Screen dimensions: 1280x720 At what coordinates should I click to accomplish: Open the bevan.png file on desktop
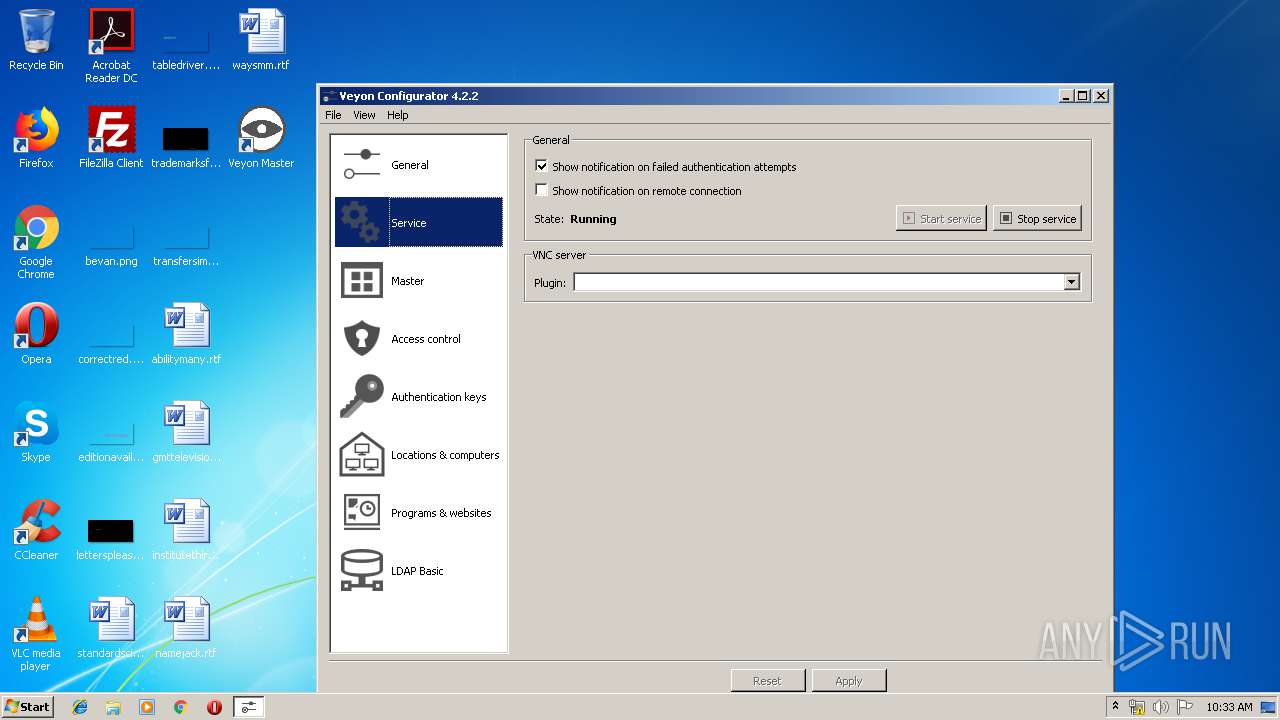(x=111, y=242)
